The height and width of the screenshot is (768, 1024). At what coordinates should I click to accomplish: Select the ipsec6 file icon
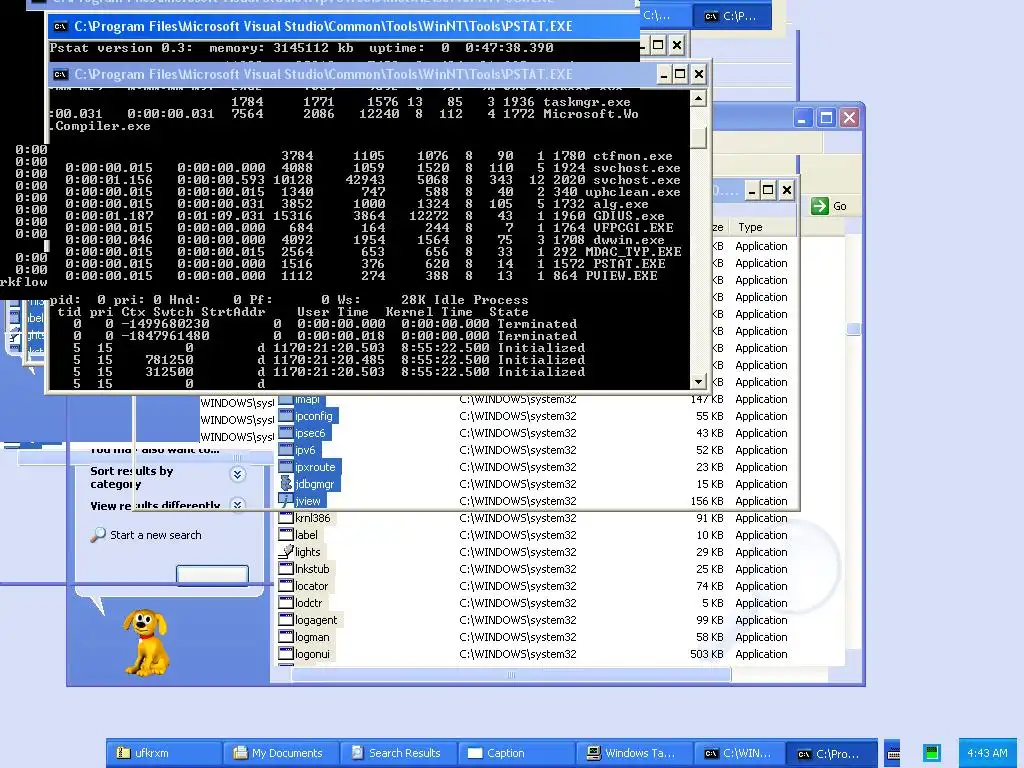pos(285,433)
